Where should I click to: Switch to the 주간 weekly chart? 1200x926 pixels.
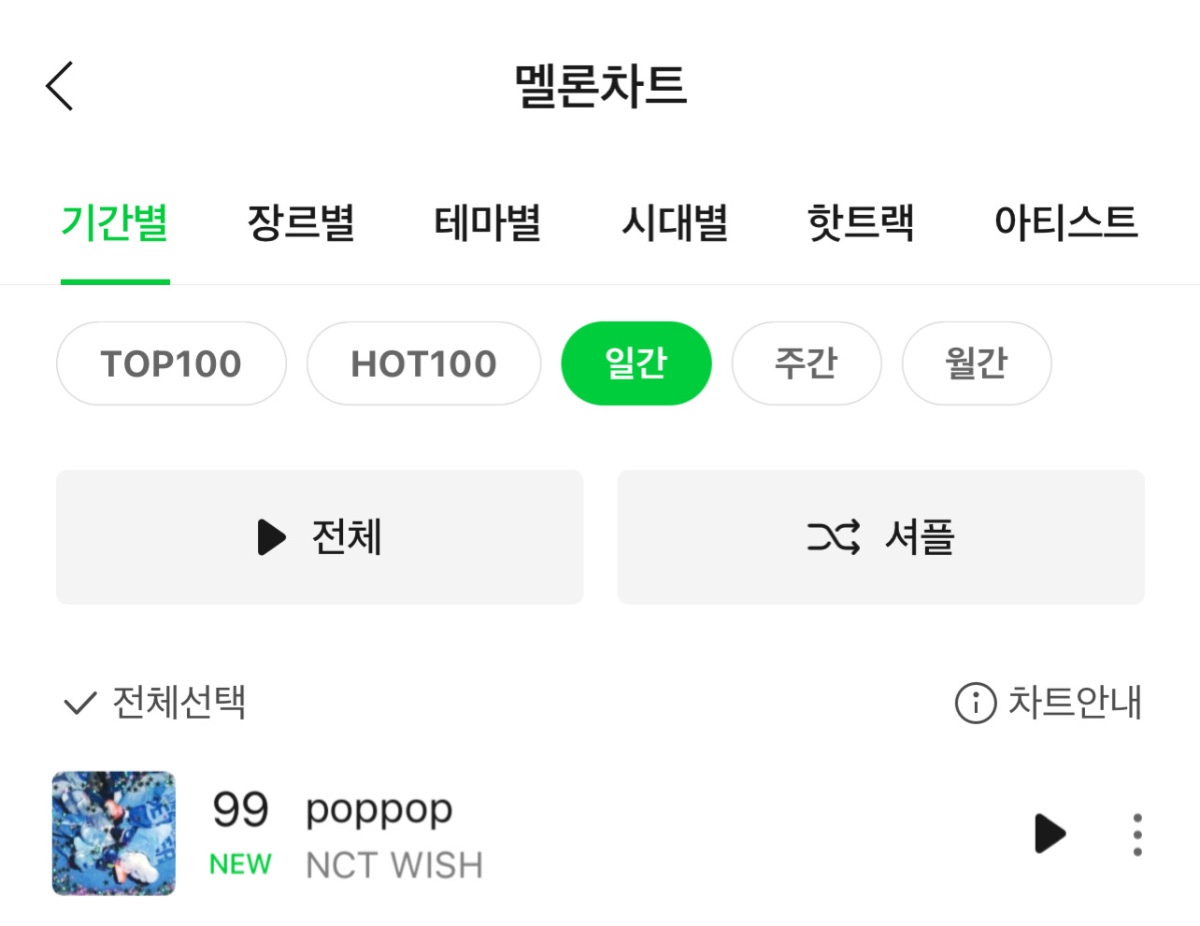tap(806, 364)
